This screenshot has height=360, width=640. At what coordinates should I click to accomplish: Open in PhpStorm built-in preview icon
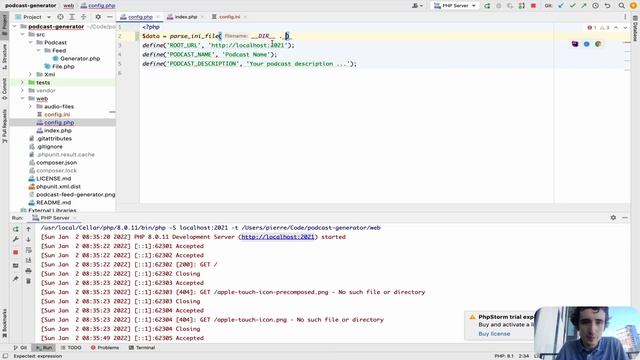pos(575,44)
